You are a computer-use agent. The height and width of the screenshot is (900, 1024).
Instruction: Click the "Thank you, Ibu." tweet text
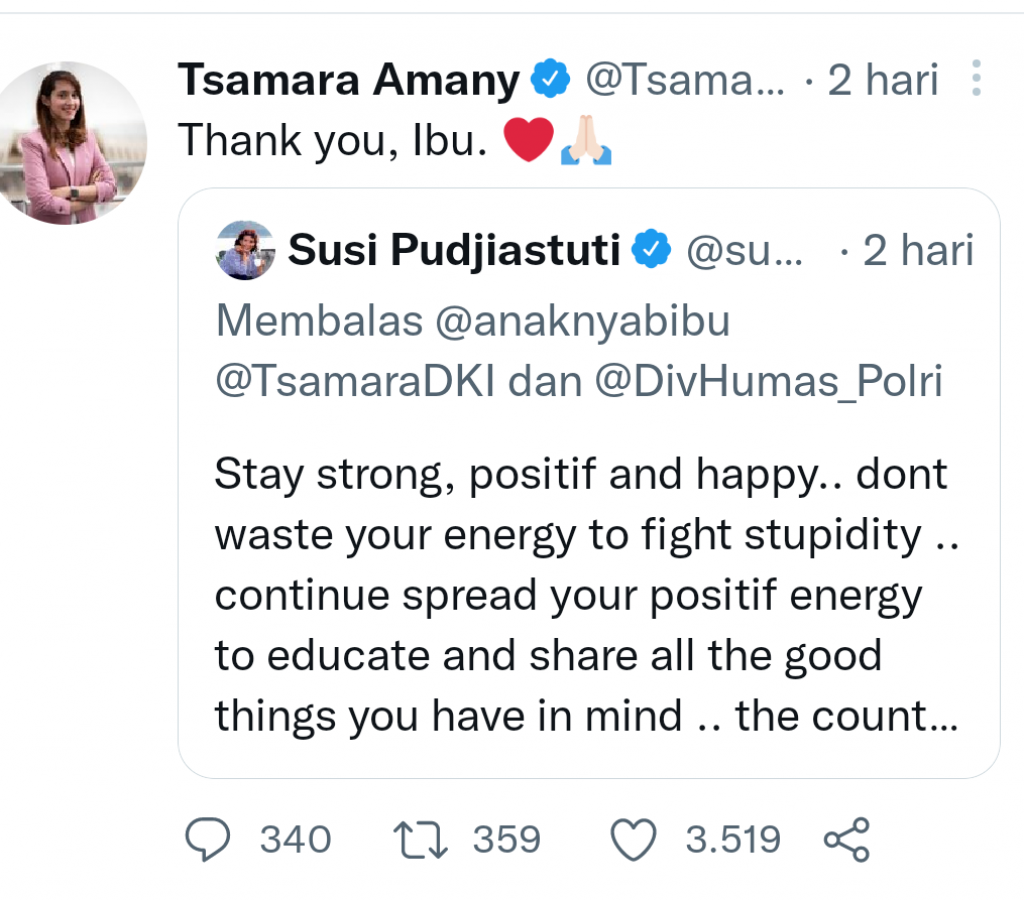pos(332,143)
